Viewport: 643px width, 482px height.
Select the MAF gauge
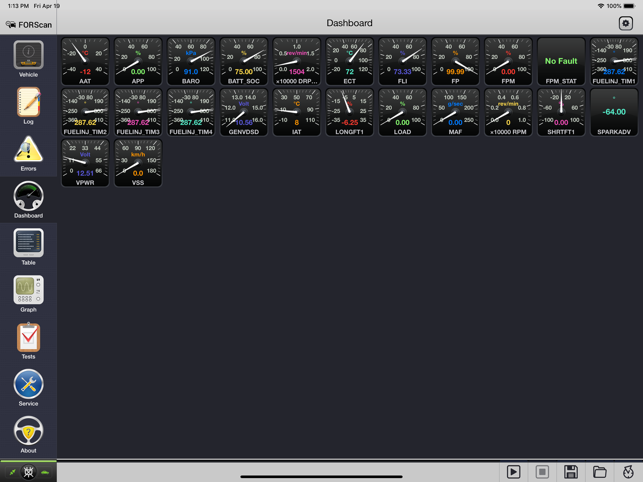(456, 112)
